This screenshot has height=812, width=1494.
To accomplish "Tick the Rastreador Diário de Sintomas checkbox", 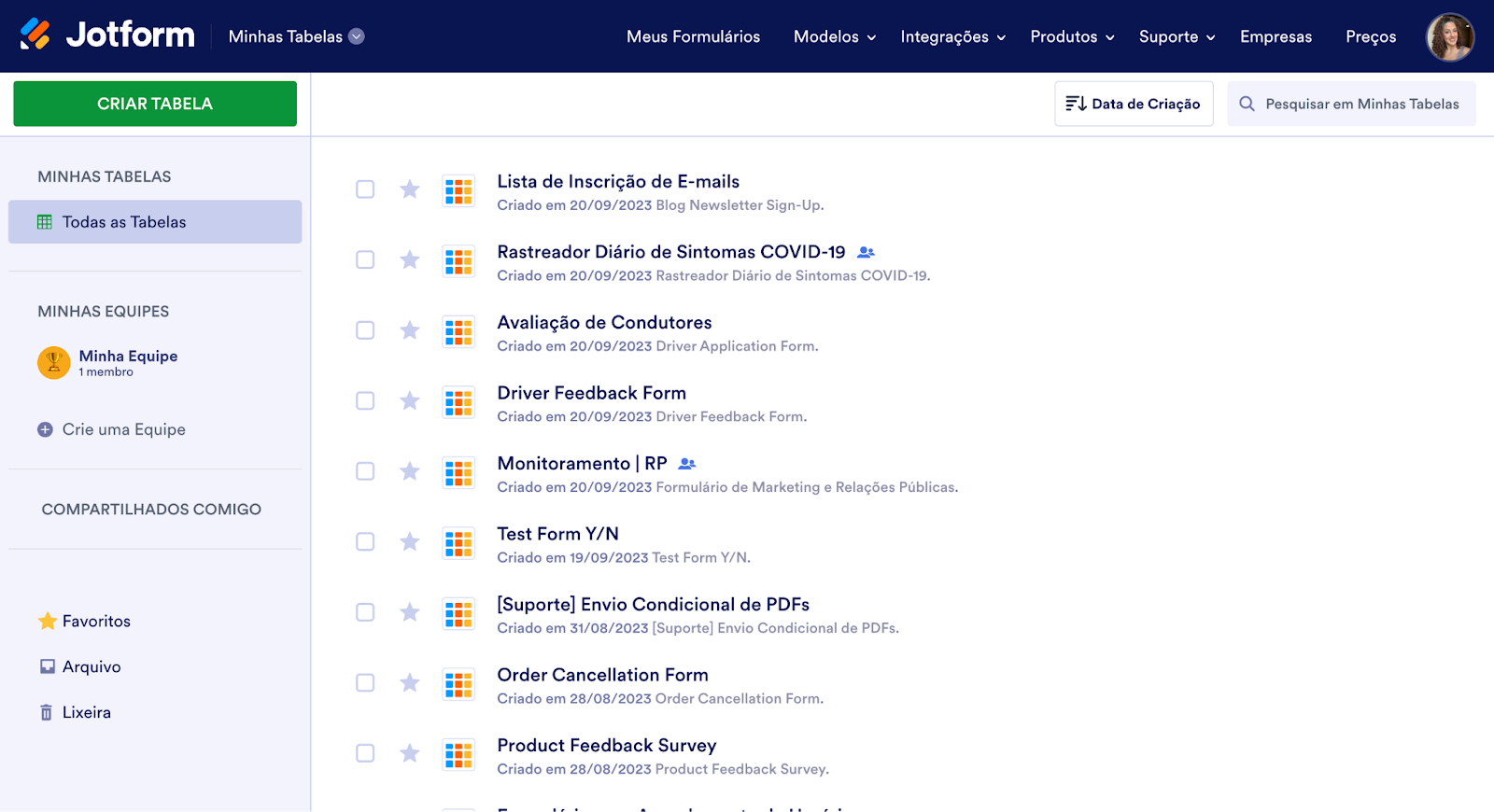I will pyautogui.click(x=365, y=259).
